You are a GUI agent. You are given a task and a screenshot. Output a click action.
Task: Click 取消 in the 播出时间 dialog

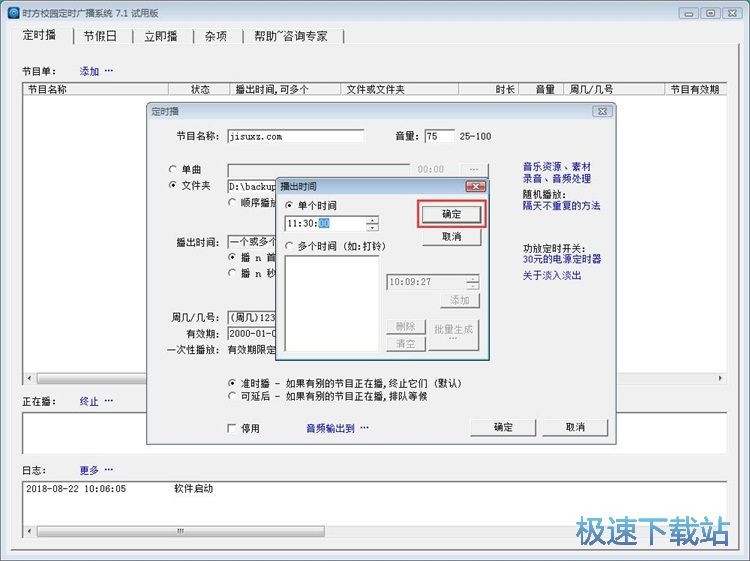click(x=452, y=237)
